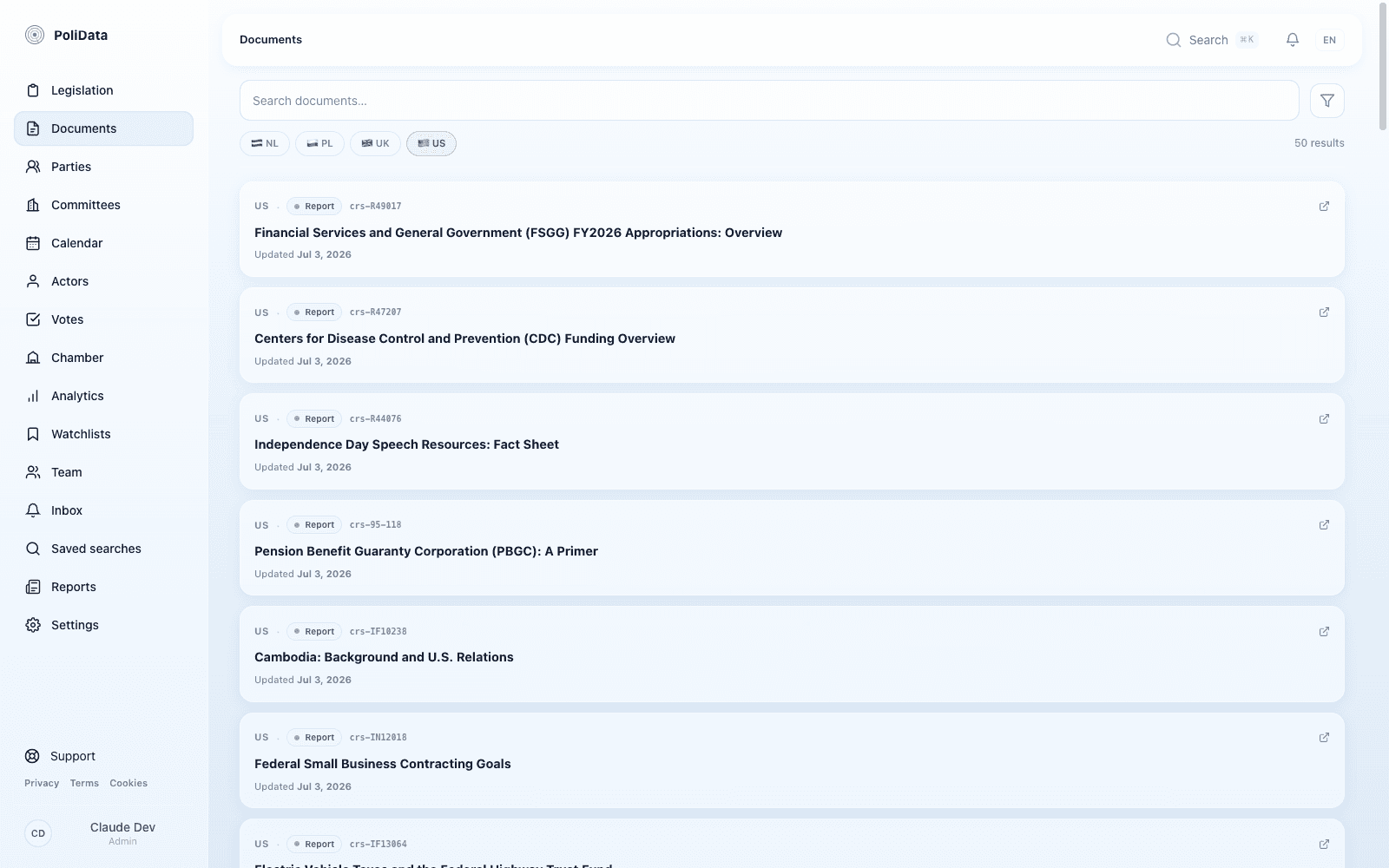This screenshot has height=868, width=1389.
Task: Click the crs-IN12018 document ID
Action: pyautogui.click(x=379, y=738)
